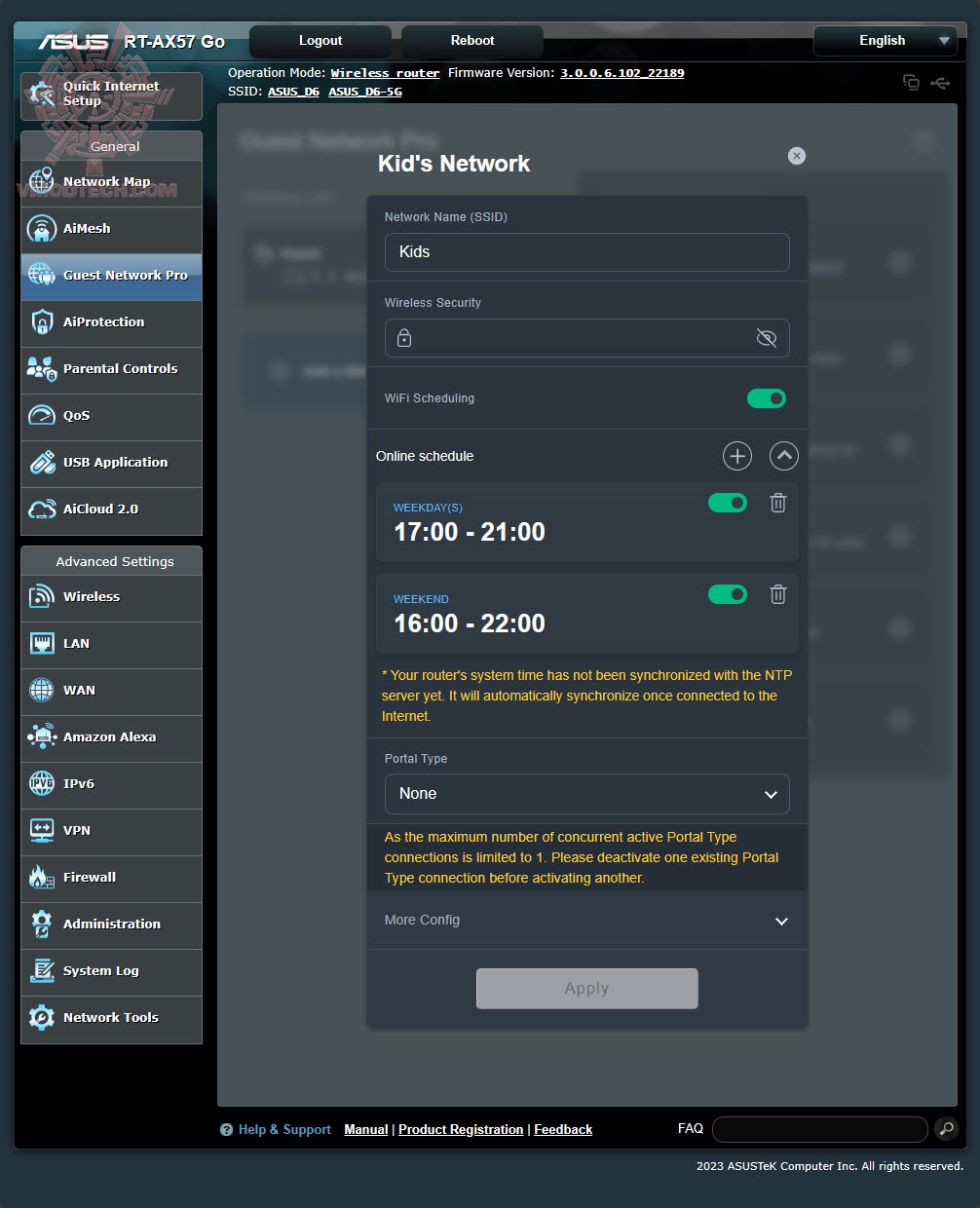
Task: Collapse the Online schedule list
Action: coord(784,456)
